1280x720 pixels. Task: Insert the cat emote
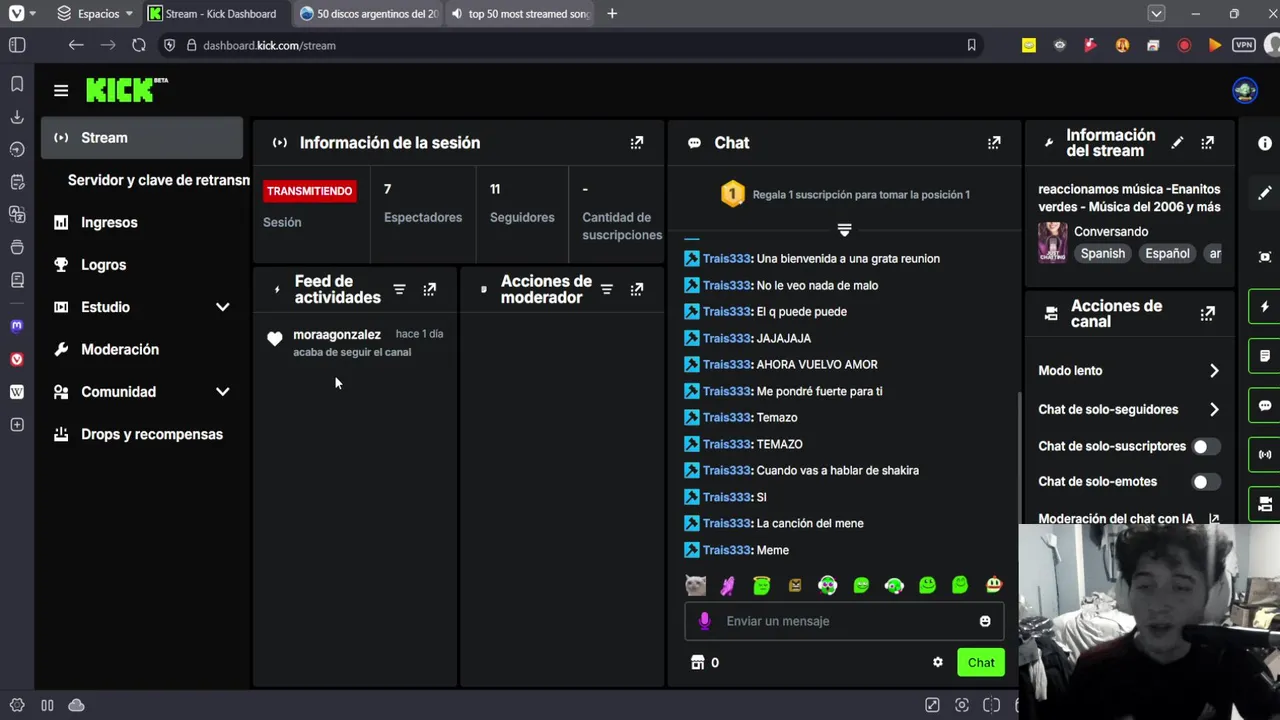click(x=696, y=585)
